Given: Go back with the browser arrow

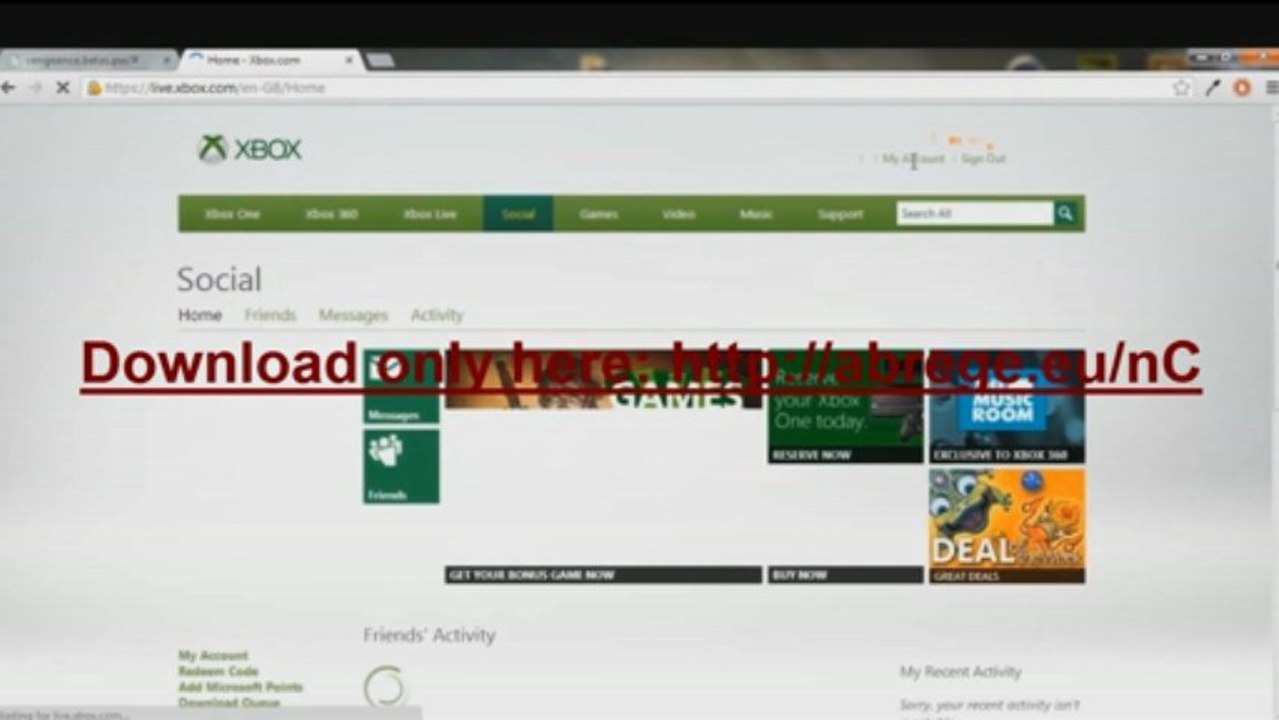Looking at the screenshot, I should click(8, 88).
